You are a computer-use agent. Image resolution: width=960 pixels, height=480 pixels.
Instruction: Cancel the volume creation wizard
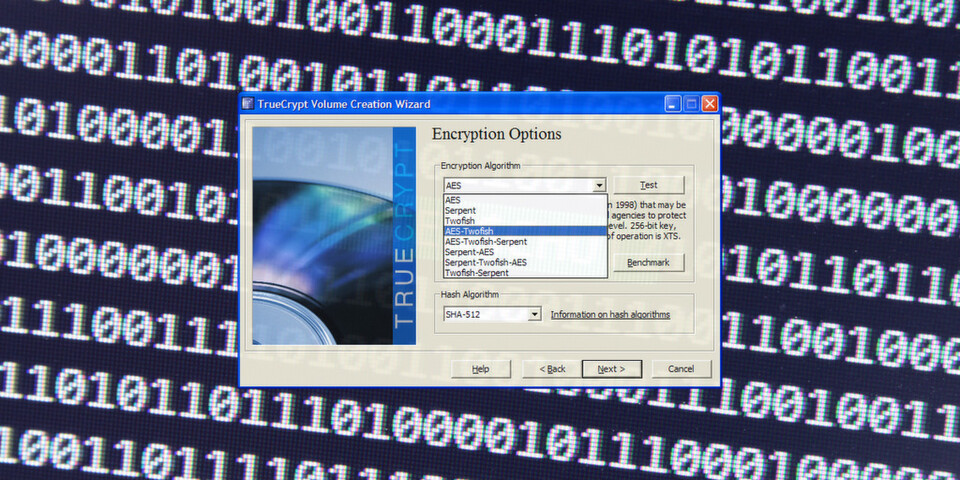tap(681, 369)
